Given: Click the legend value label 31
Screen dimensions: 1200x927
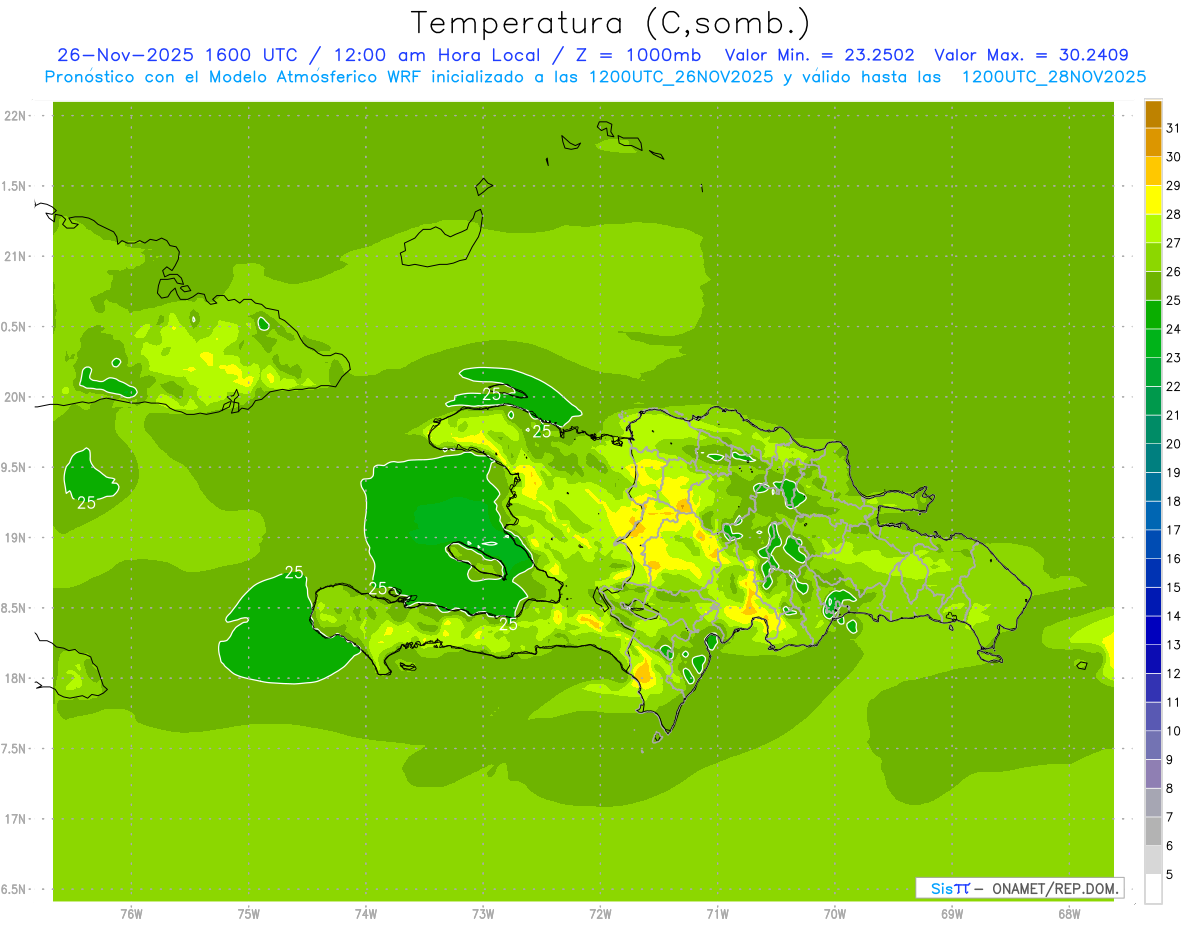Looking at the screenshot, I should pos(1173,128).
